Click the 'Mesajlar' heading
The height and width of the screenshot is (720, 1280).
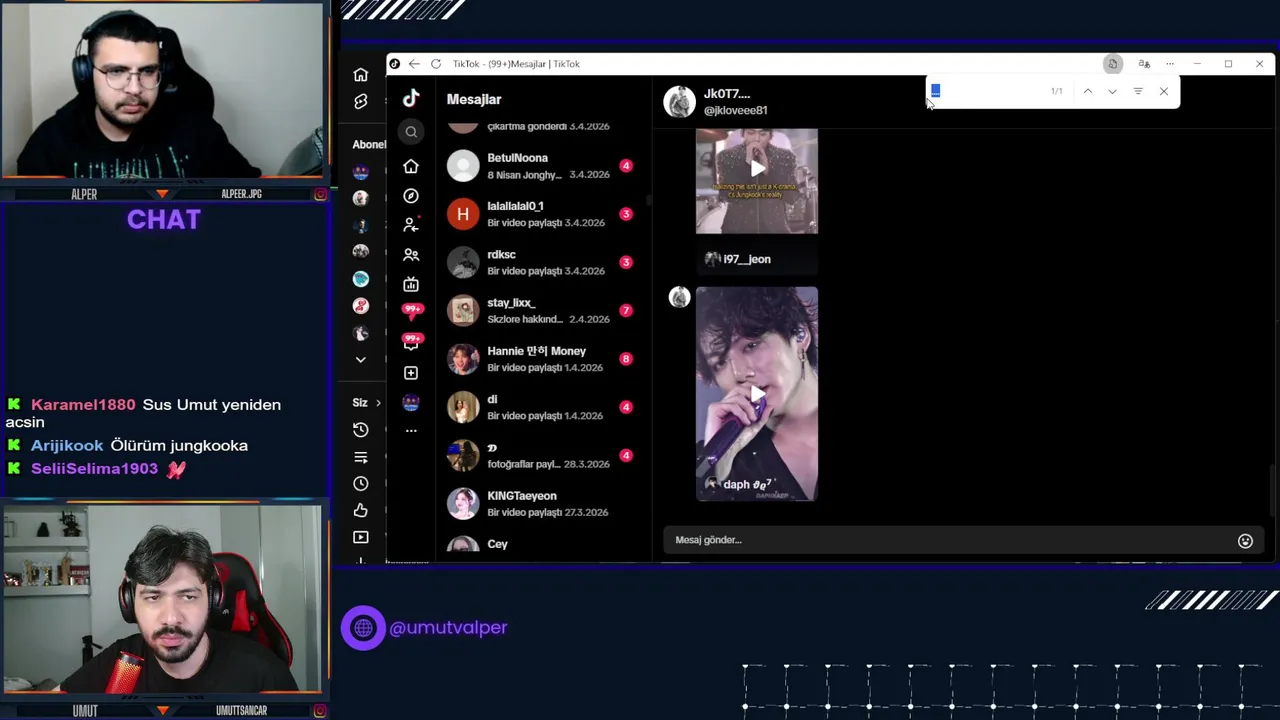474,99
